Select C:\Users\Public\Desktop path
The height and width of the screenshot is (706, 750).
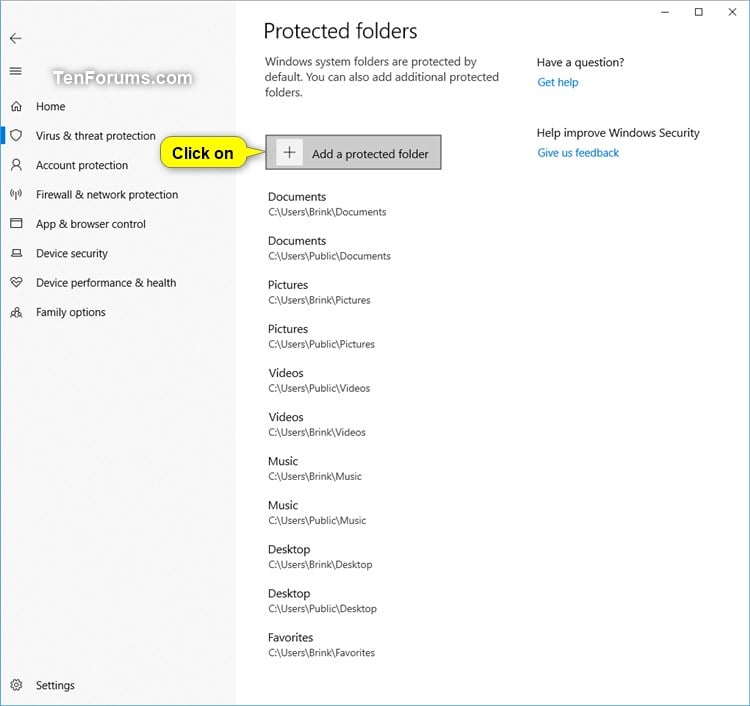(322, 608)
